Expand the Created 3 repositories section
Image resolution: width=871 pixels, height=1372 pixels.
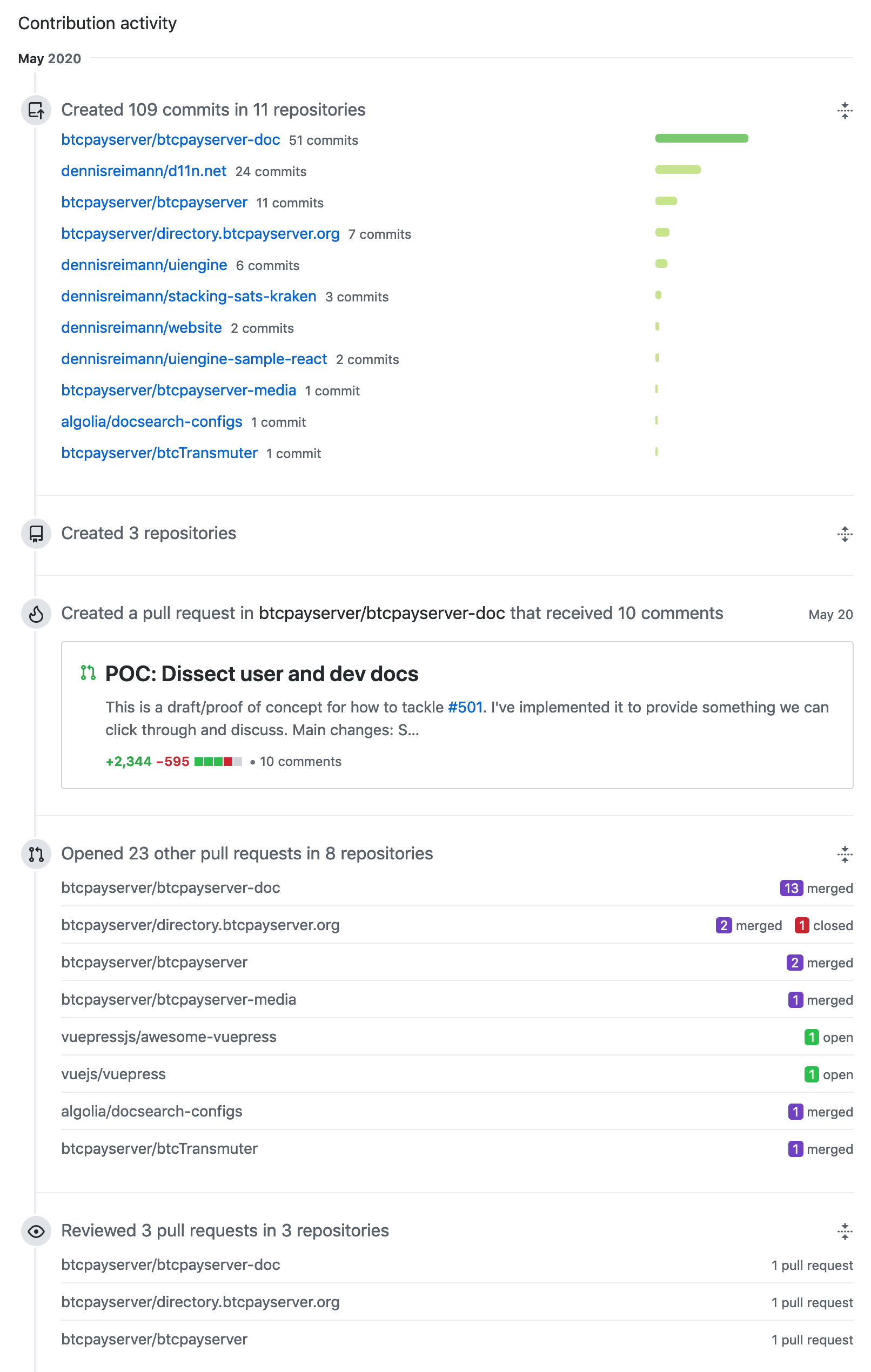(845, 534)
